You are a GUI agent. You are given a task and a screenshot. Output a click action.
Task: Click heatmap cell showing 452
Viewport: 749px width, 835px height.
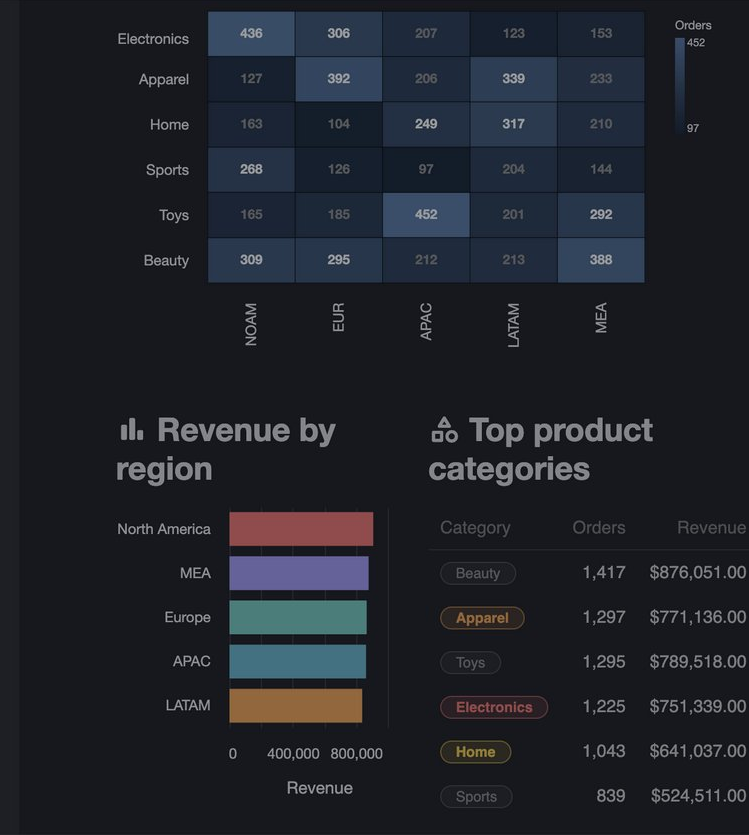point(426,215)
